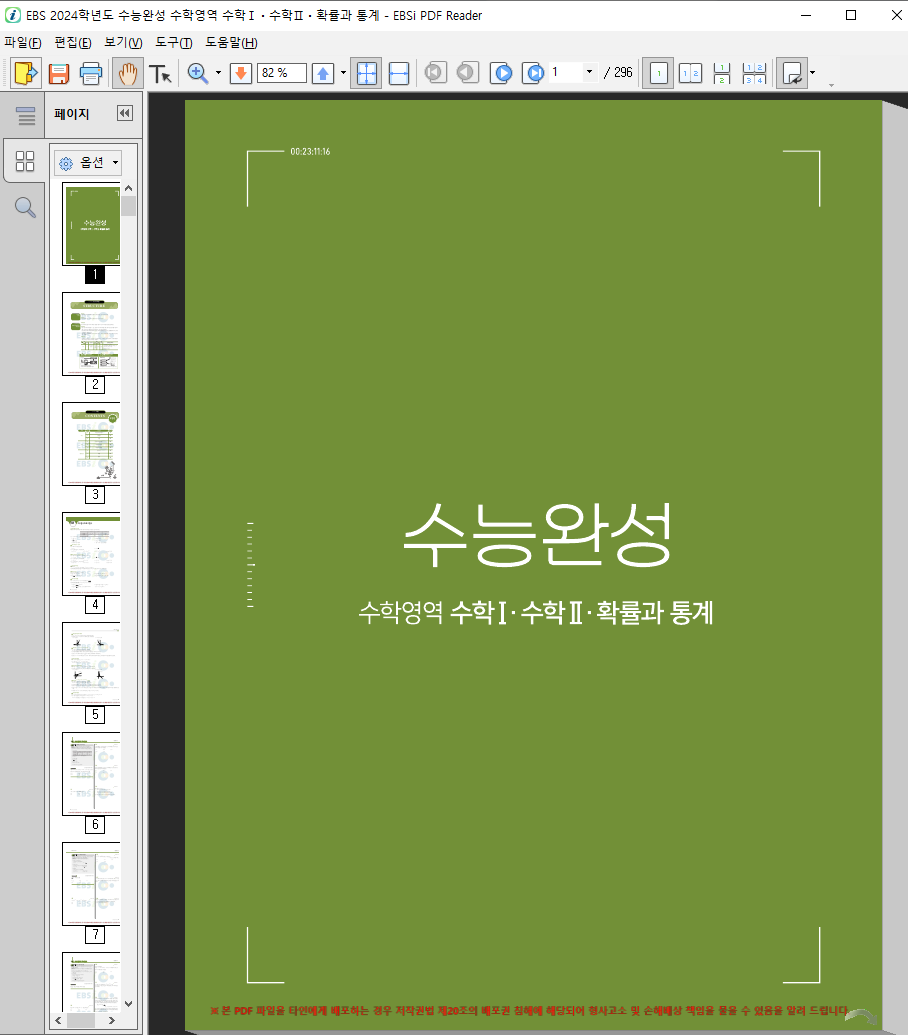Select page 6 thumbnail

(92, 774)
